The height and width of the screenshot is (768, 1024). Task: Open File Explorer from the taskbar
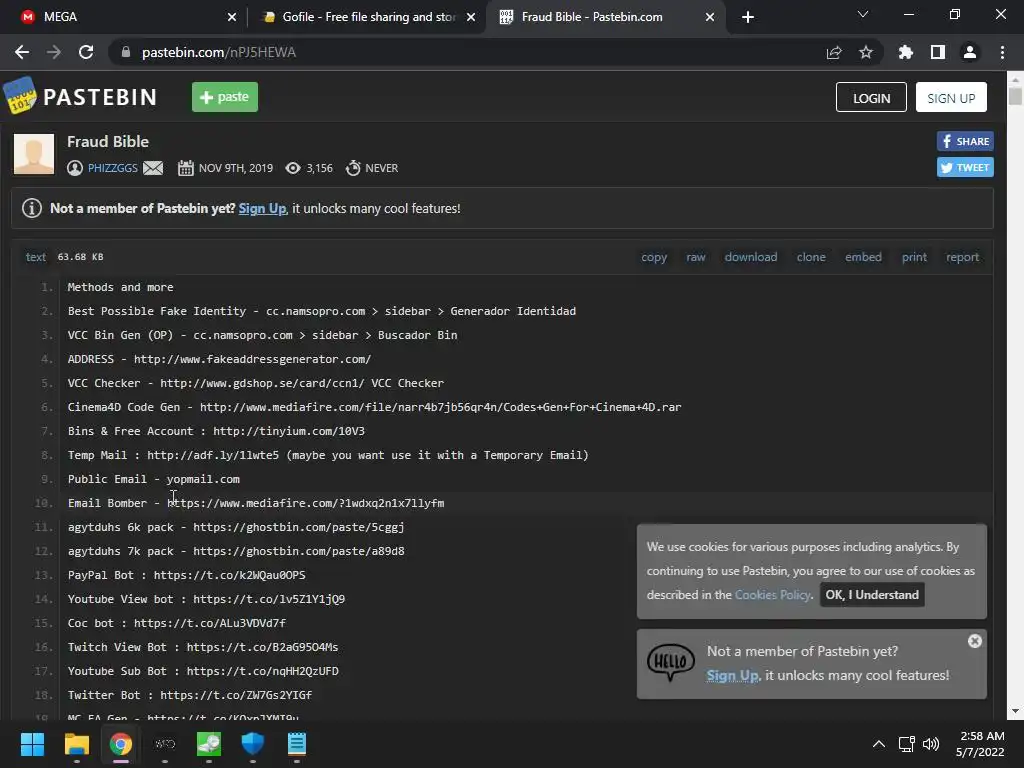click(76, 744)
